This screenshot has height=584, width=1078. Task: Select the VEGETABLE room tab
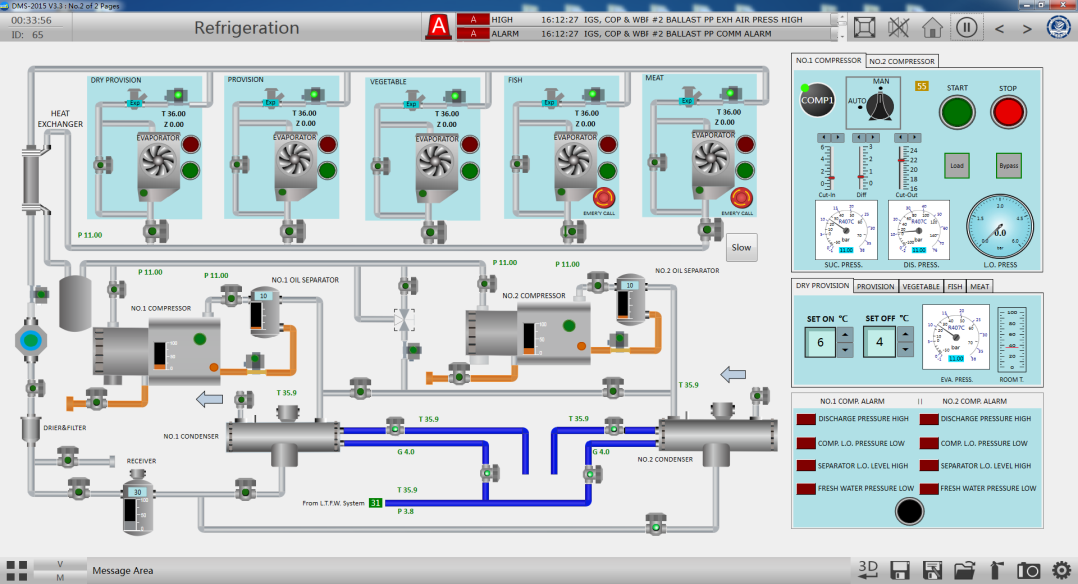click(x=920, y=286)
